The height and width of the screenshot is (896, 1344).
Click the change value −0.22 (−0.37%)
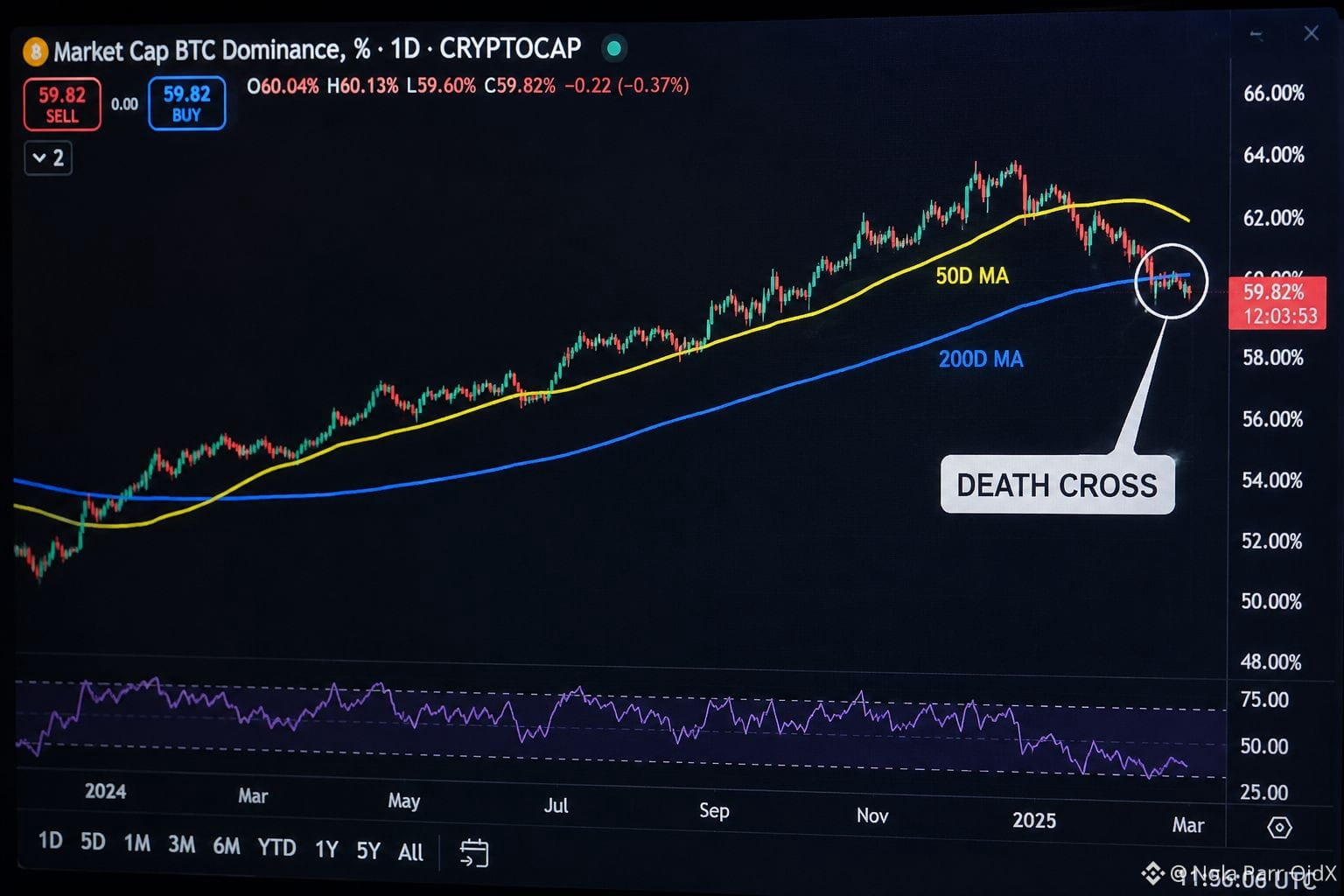[626, 86]
